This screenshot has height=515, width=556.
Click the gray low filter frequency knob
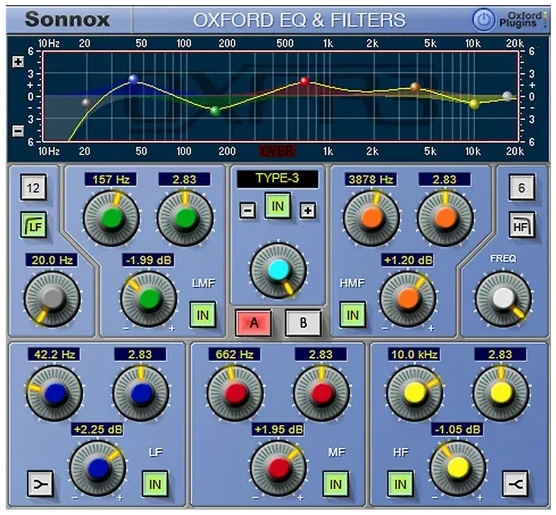[52, 299]
